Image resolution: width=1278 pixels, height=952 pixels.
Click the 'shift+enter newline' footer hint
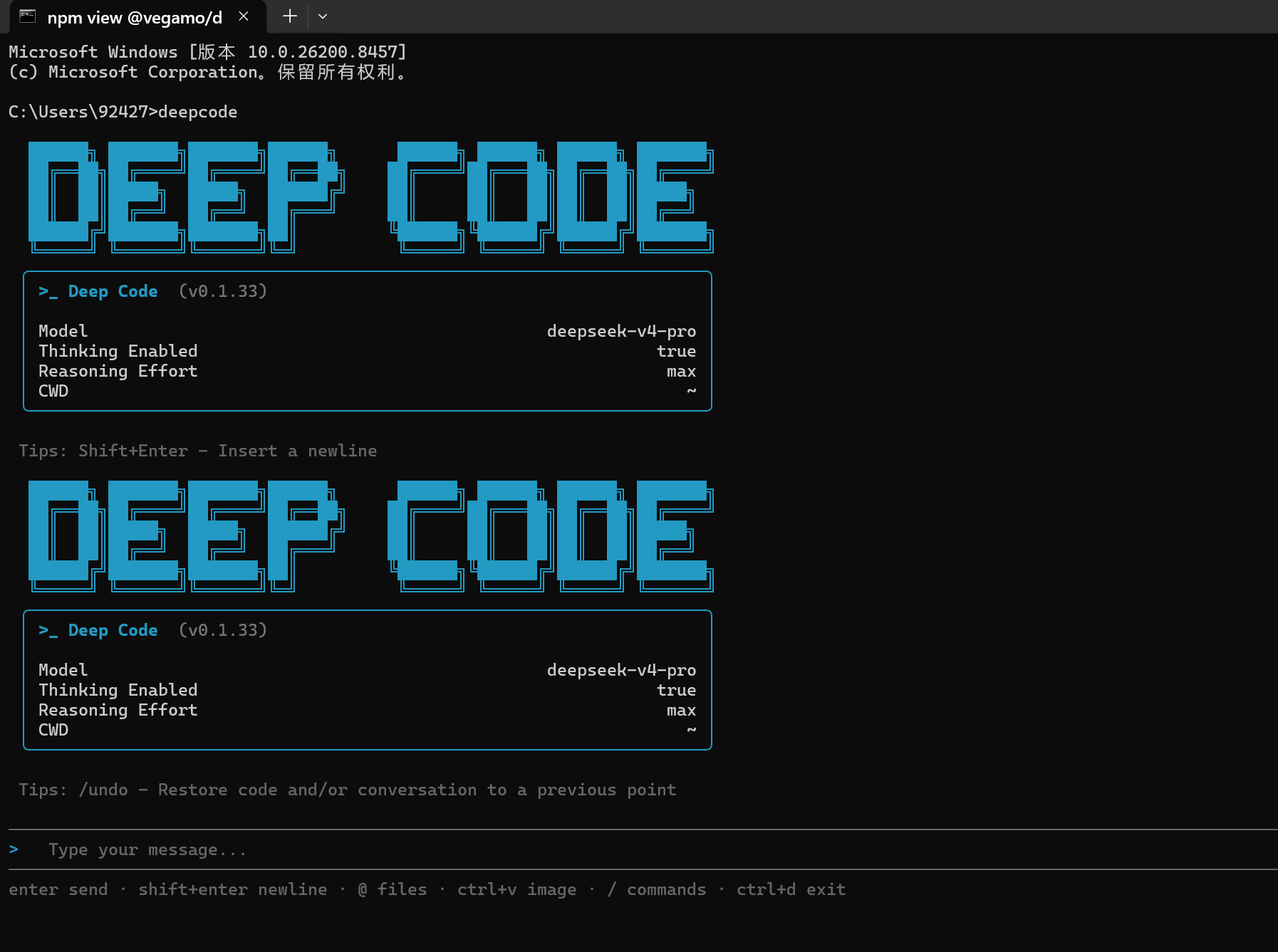pos(233,889)
